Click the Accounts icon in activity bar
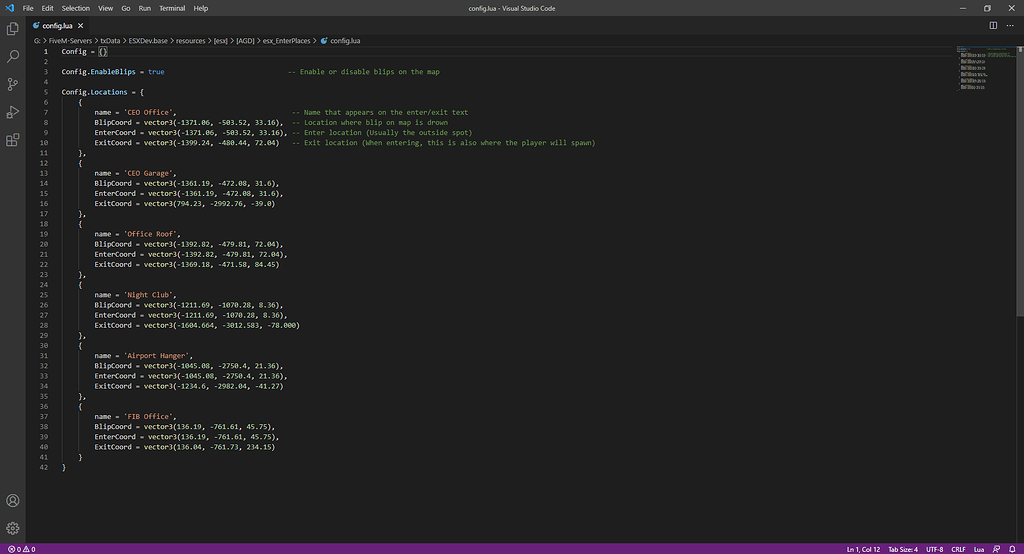 13,500
